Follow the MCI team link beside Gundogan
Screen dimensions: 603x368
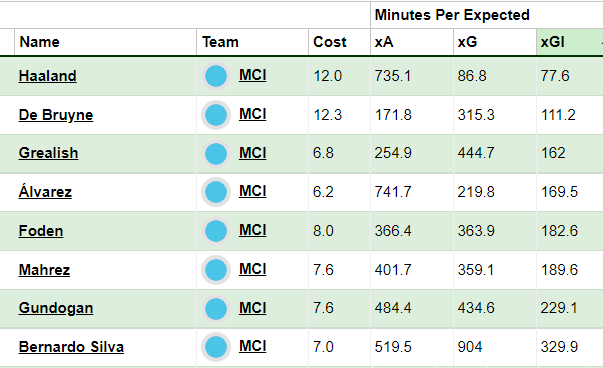click(253, 308)
